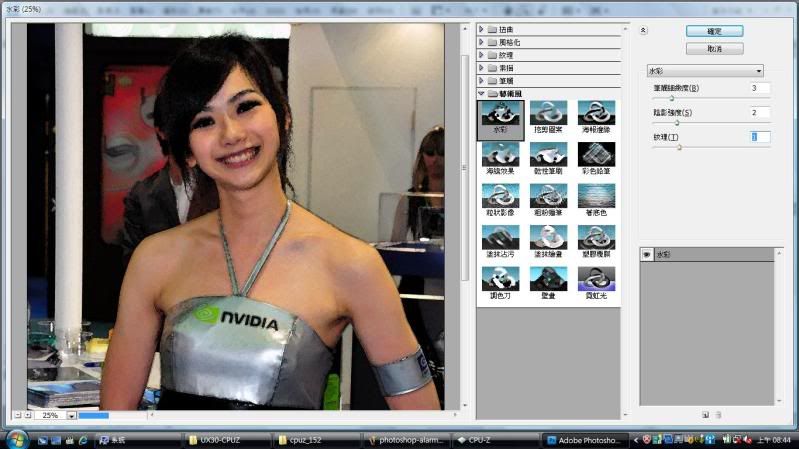Click the texture value field showing 1
Image resolution: width=799 pixels, height=449 pixels.
(759, 137)
